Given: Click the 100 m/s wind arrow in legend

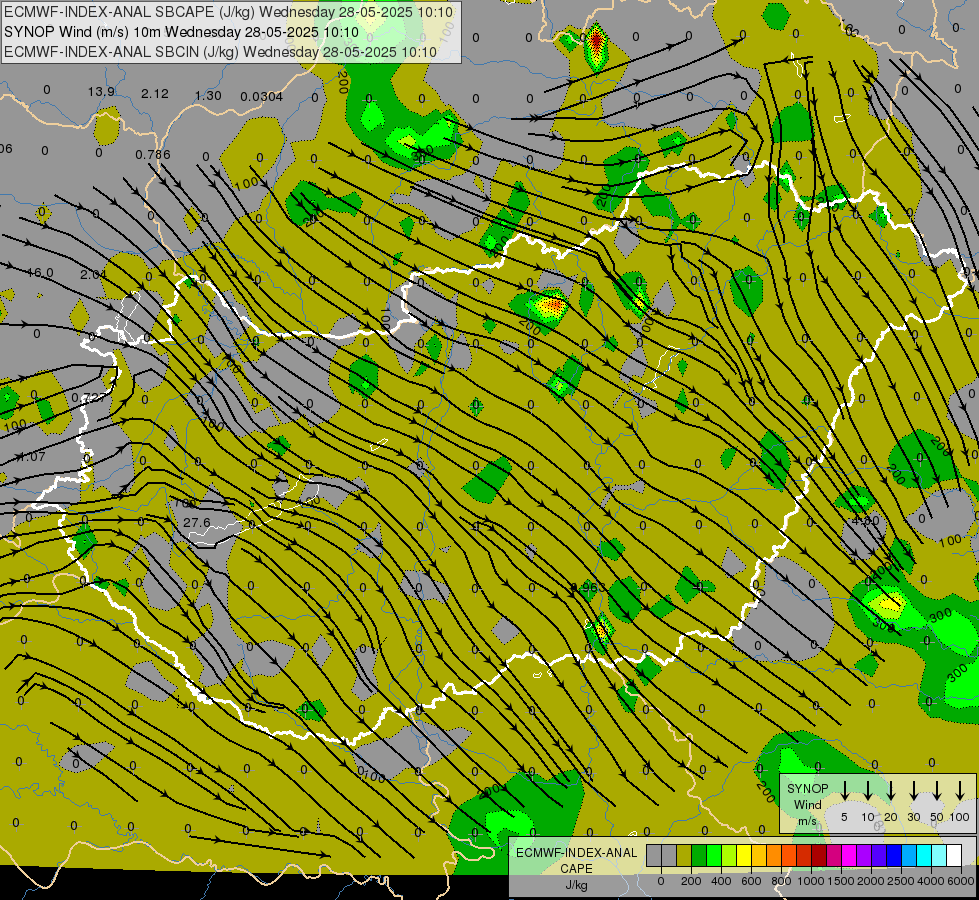Looking at the screenshot, I should pyautogui.click(x=960, y=790).
